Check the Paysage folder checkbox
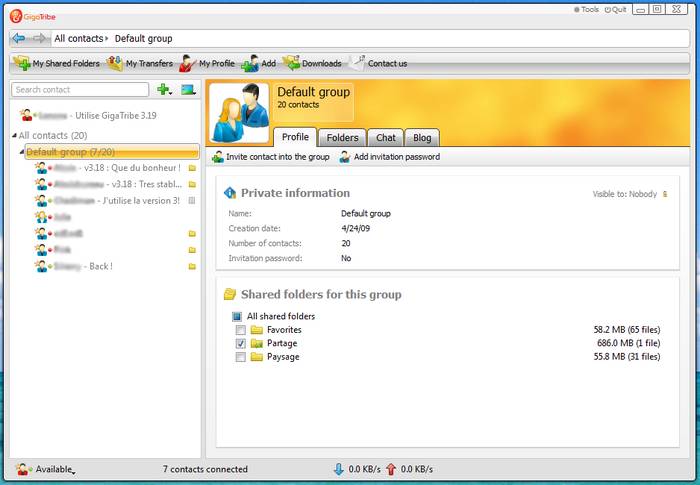The width and height of the screenshot is (700, 485). (x=241, y=357)
